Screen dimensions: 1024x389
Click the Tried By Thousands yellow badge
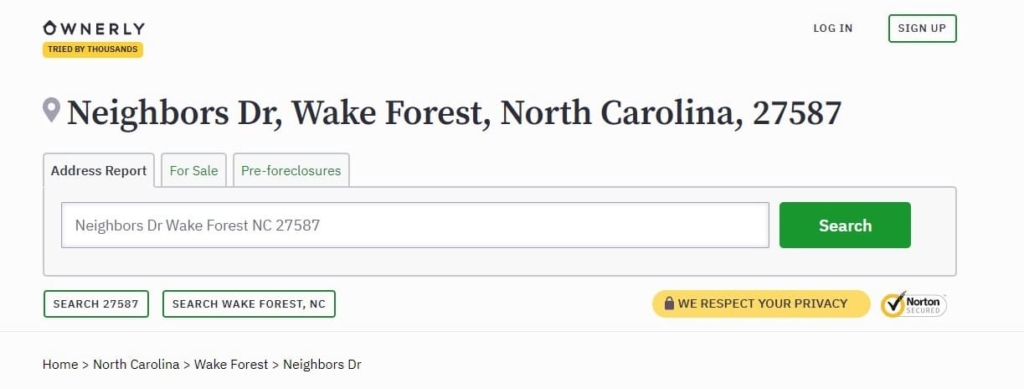pyautogui.click(x=93, y=50)
